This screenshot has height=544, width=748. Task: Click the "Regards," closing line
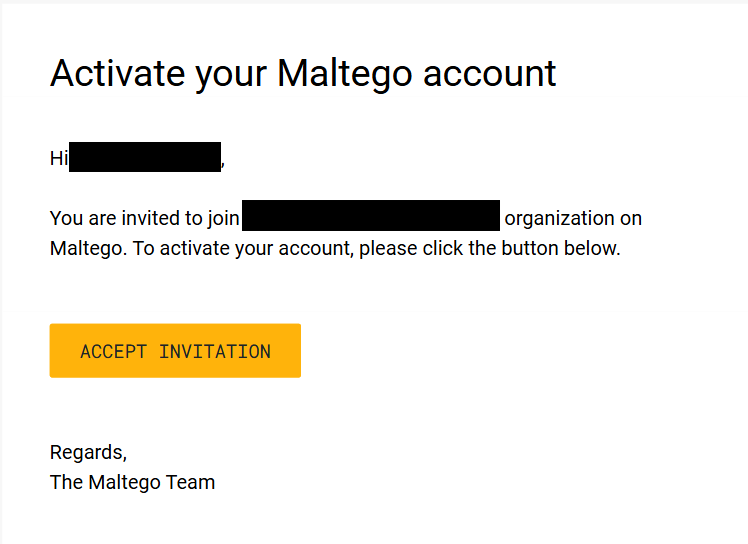pyautogui.click(x=88, y=452)
